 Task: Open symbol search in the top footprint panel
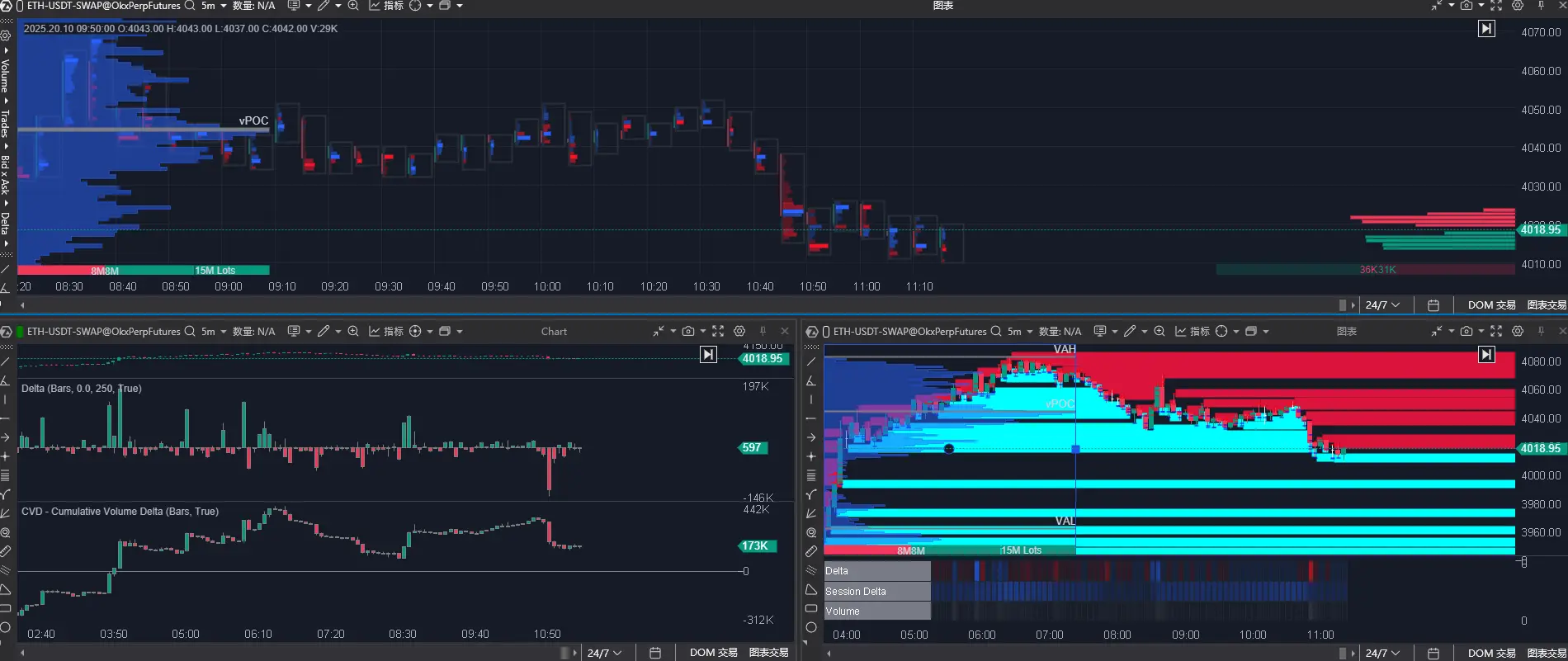point(190,5)
